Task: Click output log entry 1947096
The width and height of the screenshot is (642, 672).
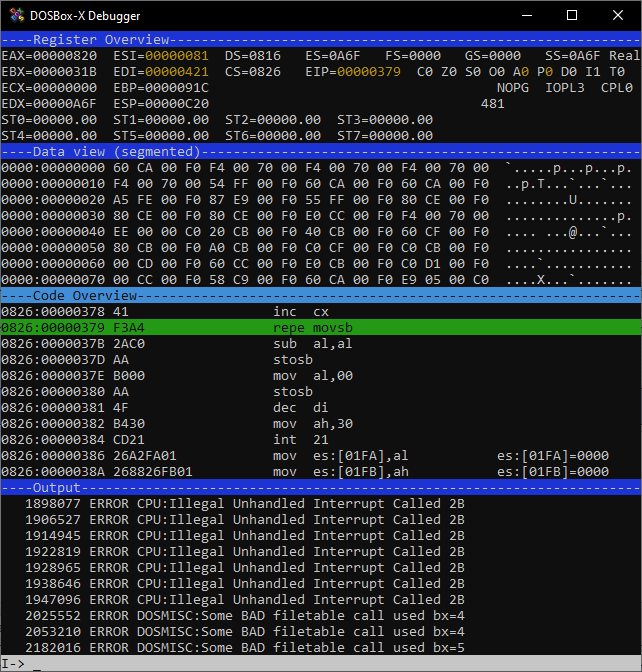Action: (x=245, y=600)
